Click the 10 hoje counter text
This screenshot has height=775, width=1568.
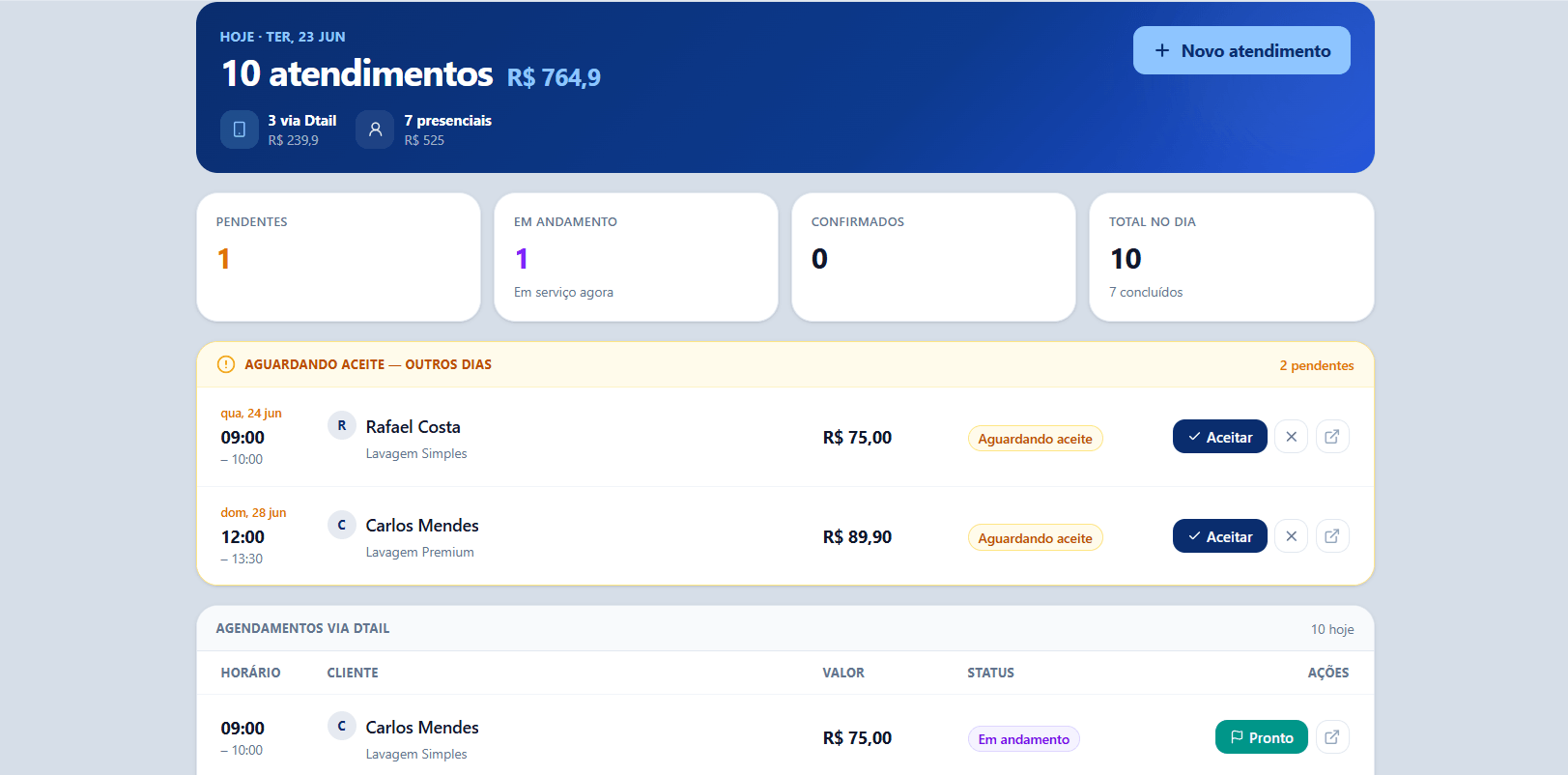1331,629
